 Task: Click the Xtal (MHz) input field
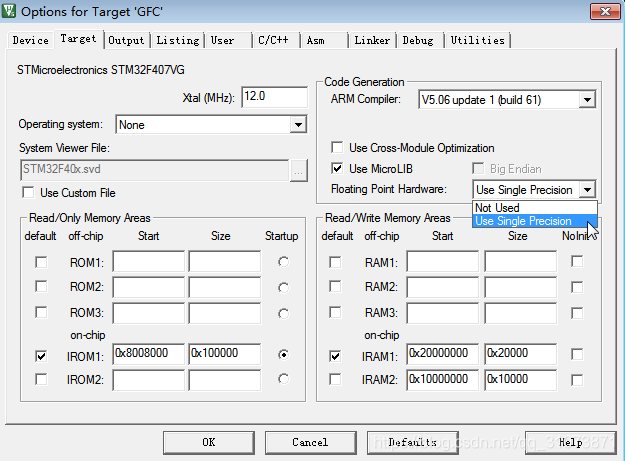point(274,97)
